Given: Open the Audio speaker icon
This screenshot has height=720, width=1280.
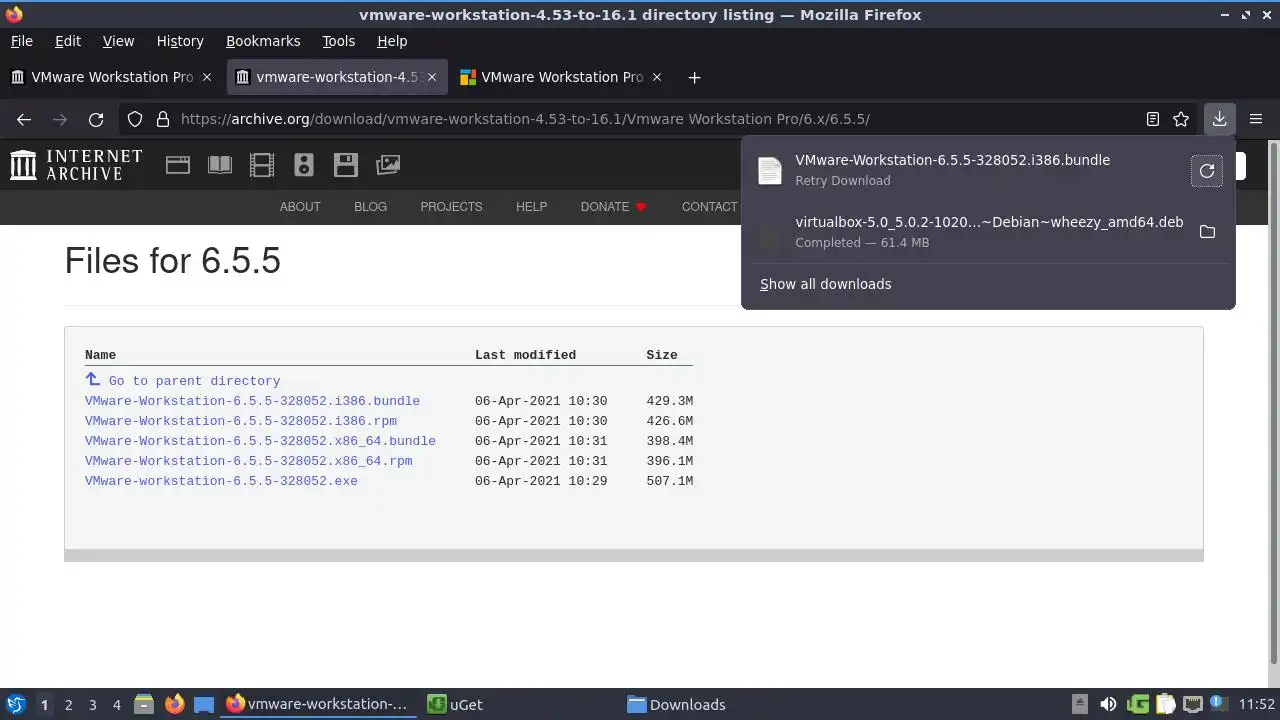Looking at the screenshot, I should tap(304, 165).
